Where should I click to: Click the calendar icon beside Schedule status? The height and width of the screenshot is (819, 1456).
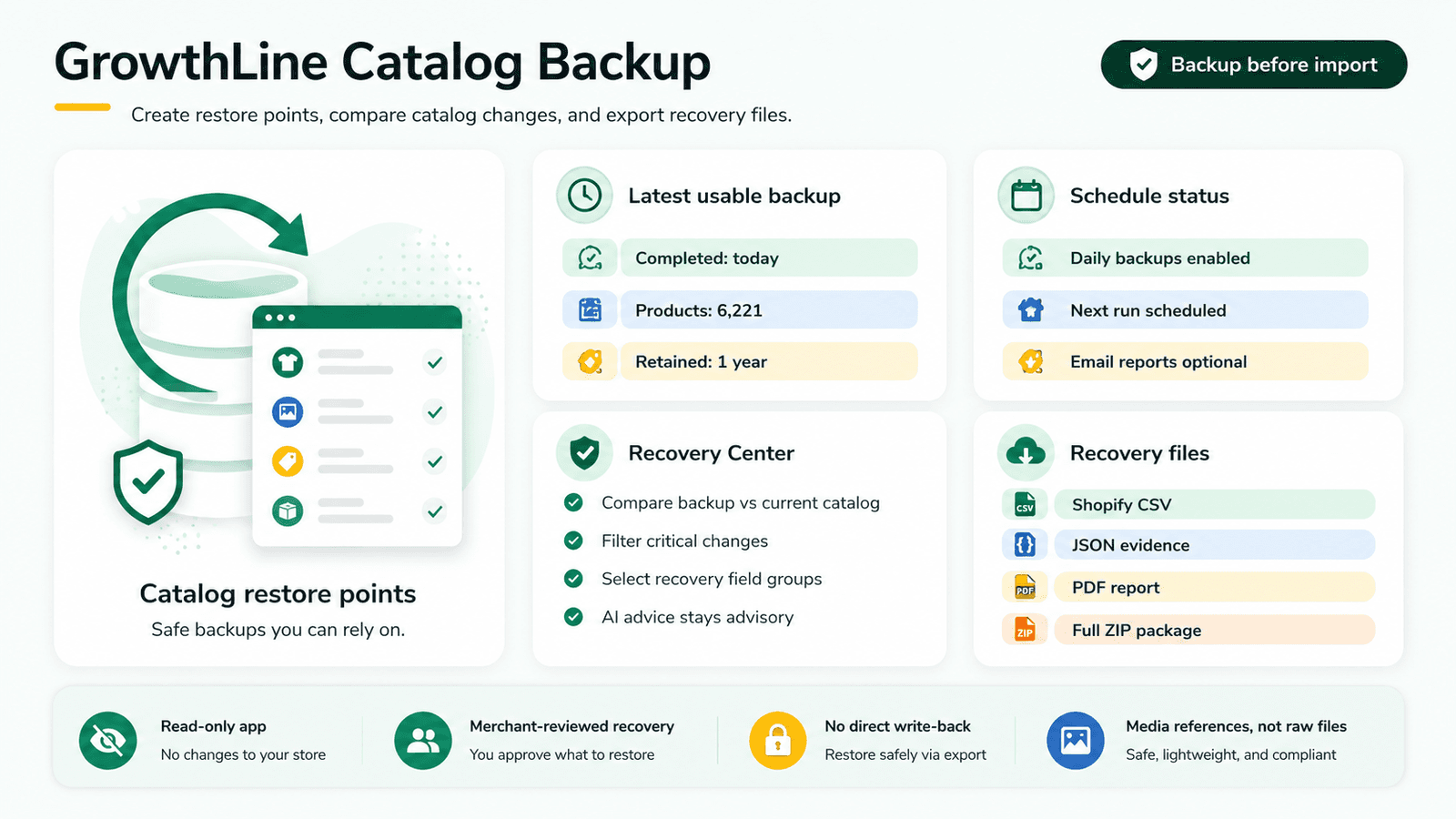pos(1026,195)
